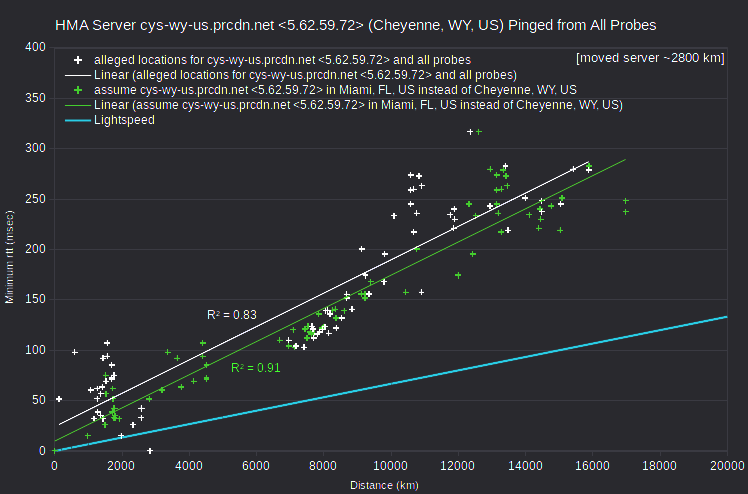
Task: Click the white linear trend legend line
Action: pos(78,75)
